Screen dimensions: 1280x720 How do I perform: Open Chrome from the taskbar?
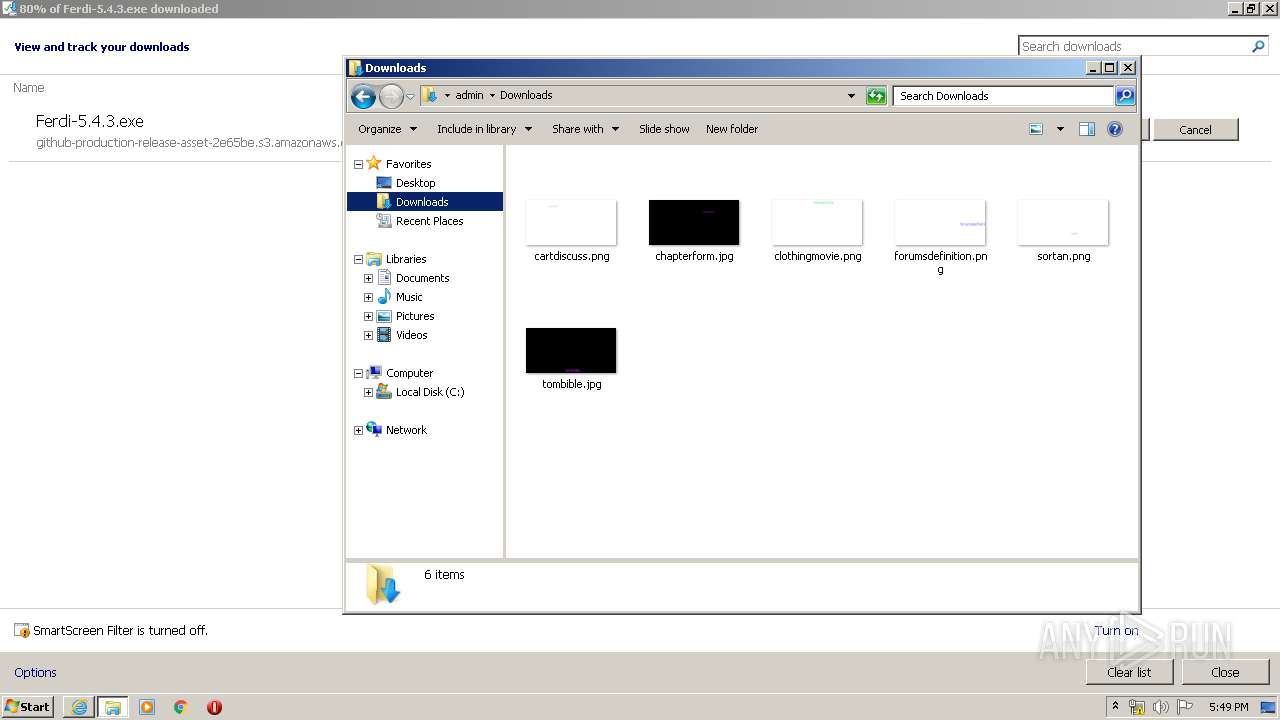tap(181, 707)
